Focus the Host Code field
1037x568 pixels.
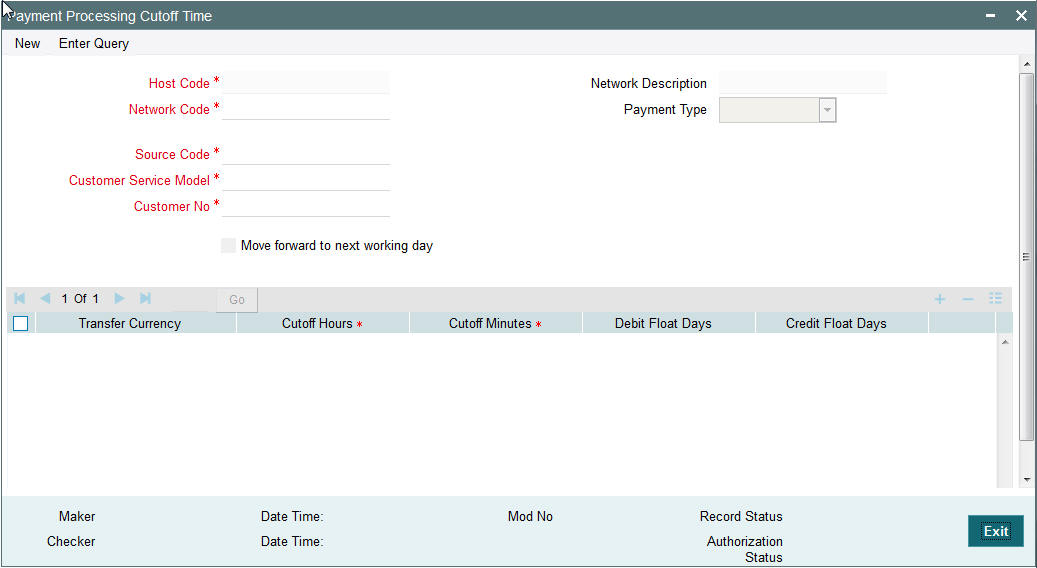click(x=306, y=83)
